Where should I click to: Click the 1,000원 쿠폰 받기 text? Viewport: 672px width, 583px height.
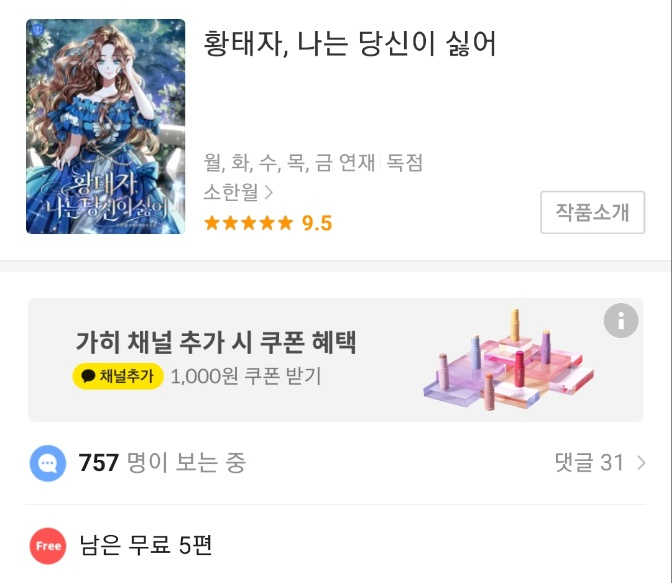coord(246,377)
